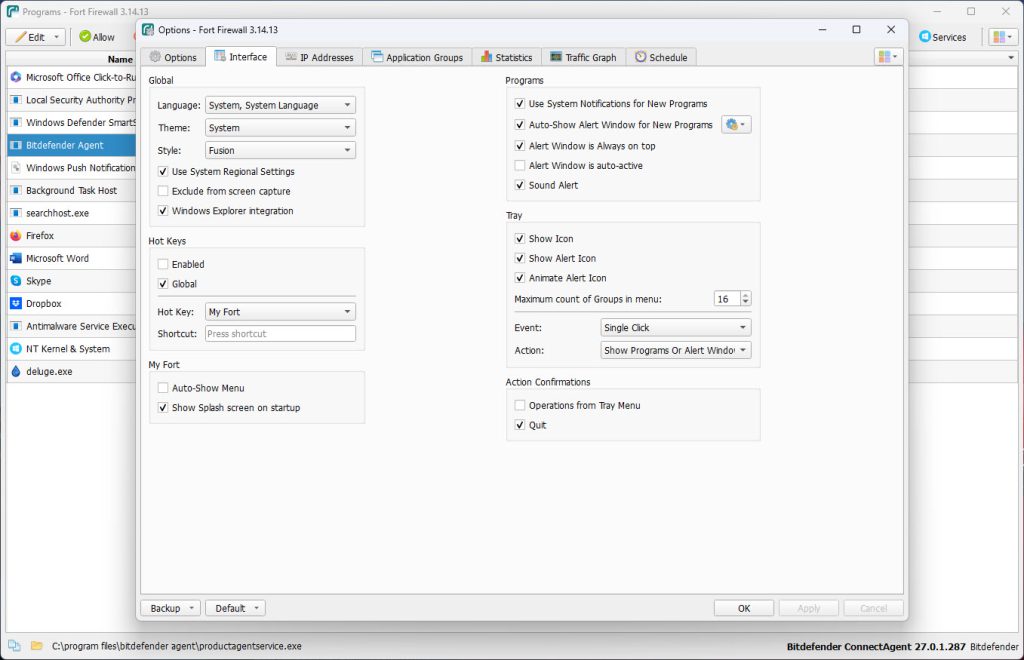The image size is (1024, 660).
Task: Open the Hot Key dropdown showing My Fort
Action: pos(280,312)
